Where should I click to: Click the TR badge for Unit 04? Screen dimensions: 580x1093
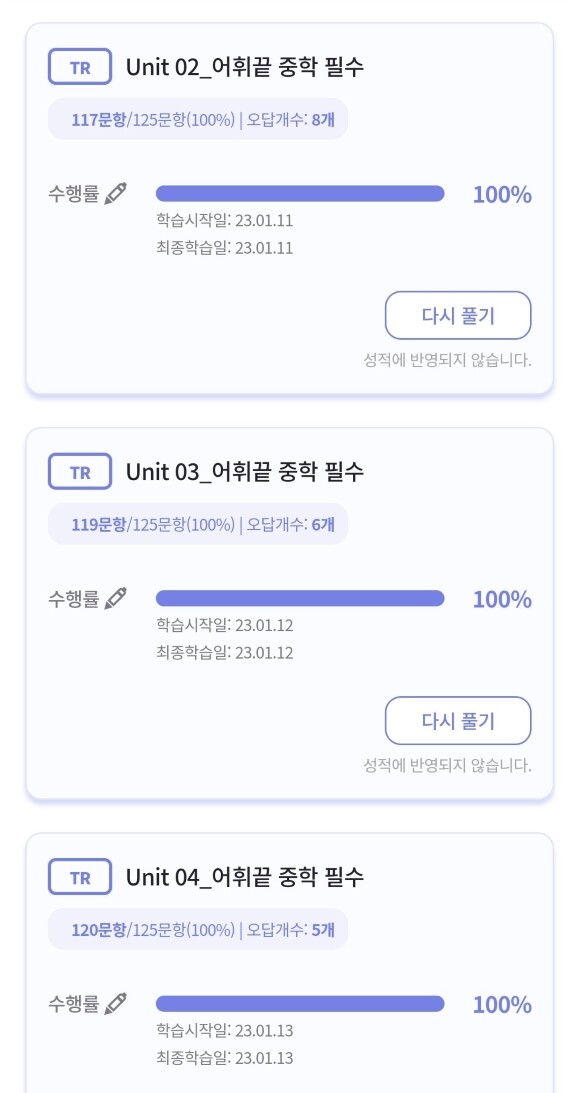80,877
